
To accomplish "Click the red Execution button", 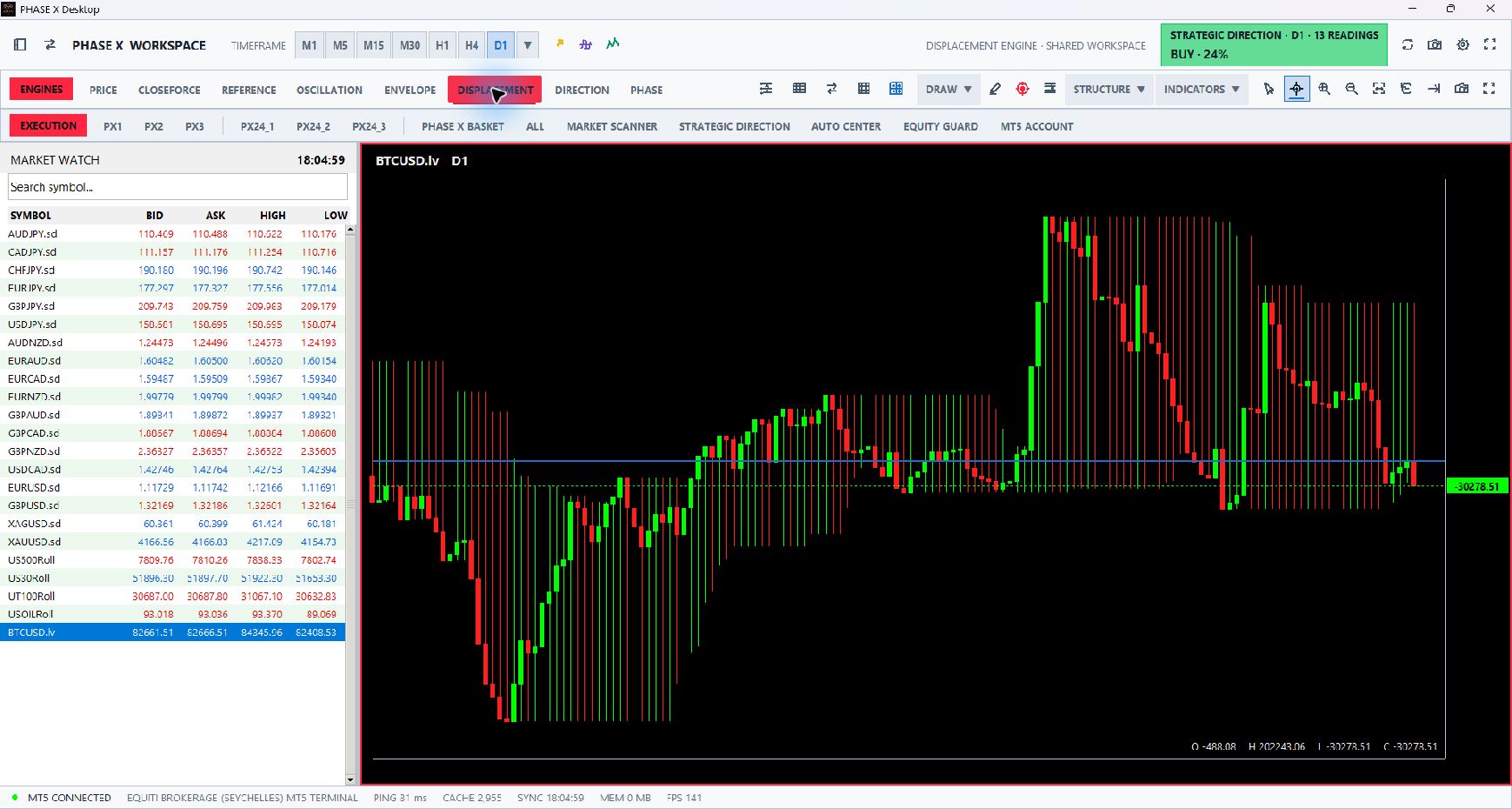I will tap(49, 125).
